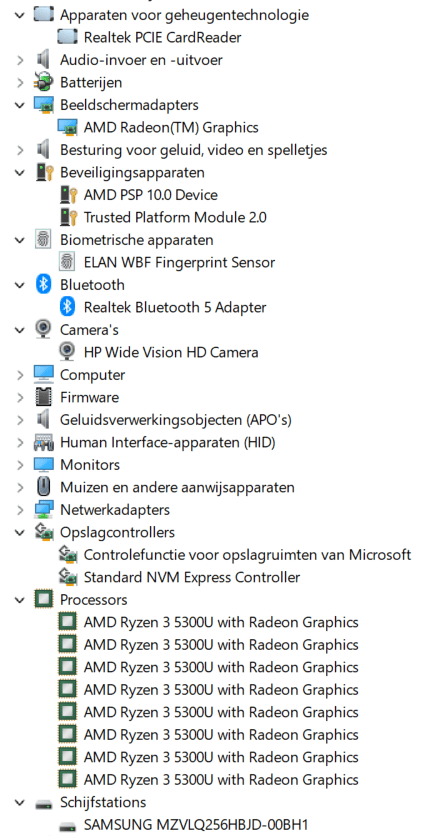The width and height of the screenshot is (445, 836).
Task: Expand the Audio-invoer en -uitvoer node
Action: (x=20, y=60)
